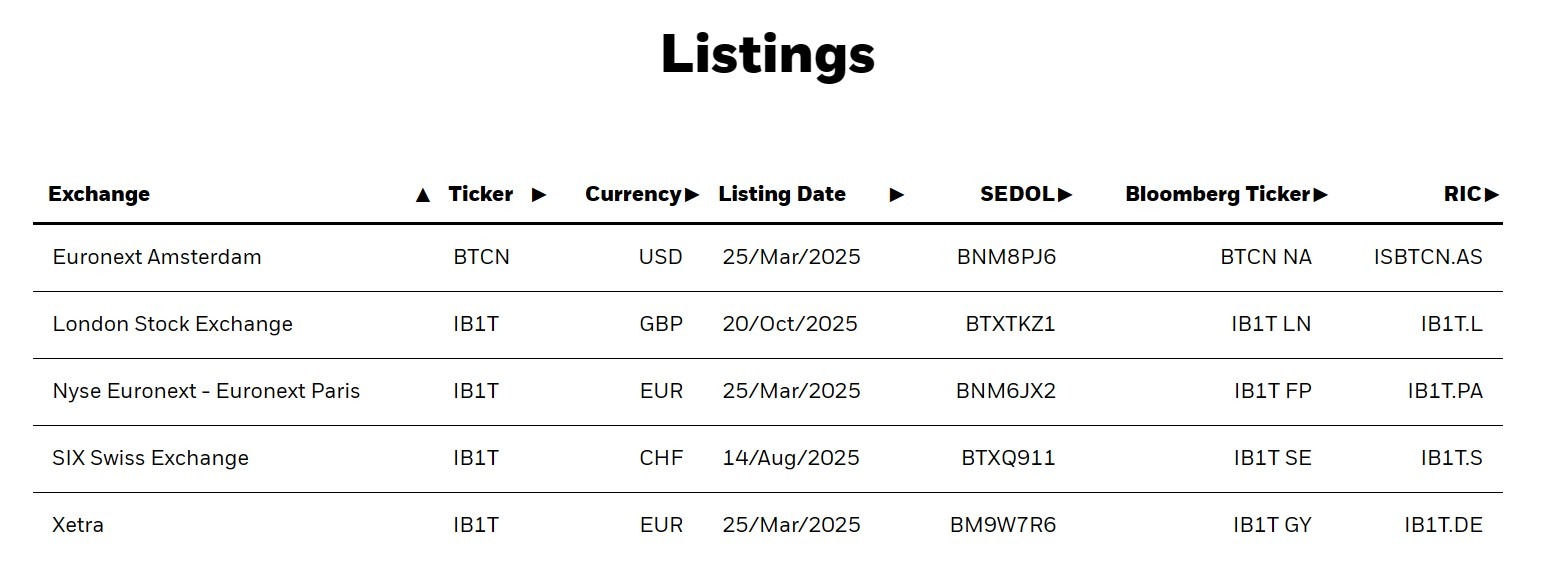Image resolution: width=1553 pixels, height=572 pixels.
Task: Select the Euronext Amsterdam row
Action: pyautogui.click(x=157, y=257)
